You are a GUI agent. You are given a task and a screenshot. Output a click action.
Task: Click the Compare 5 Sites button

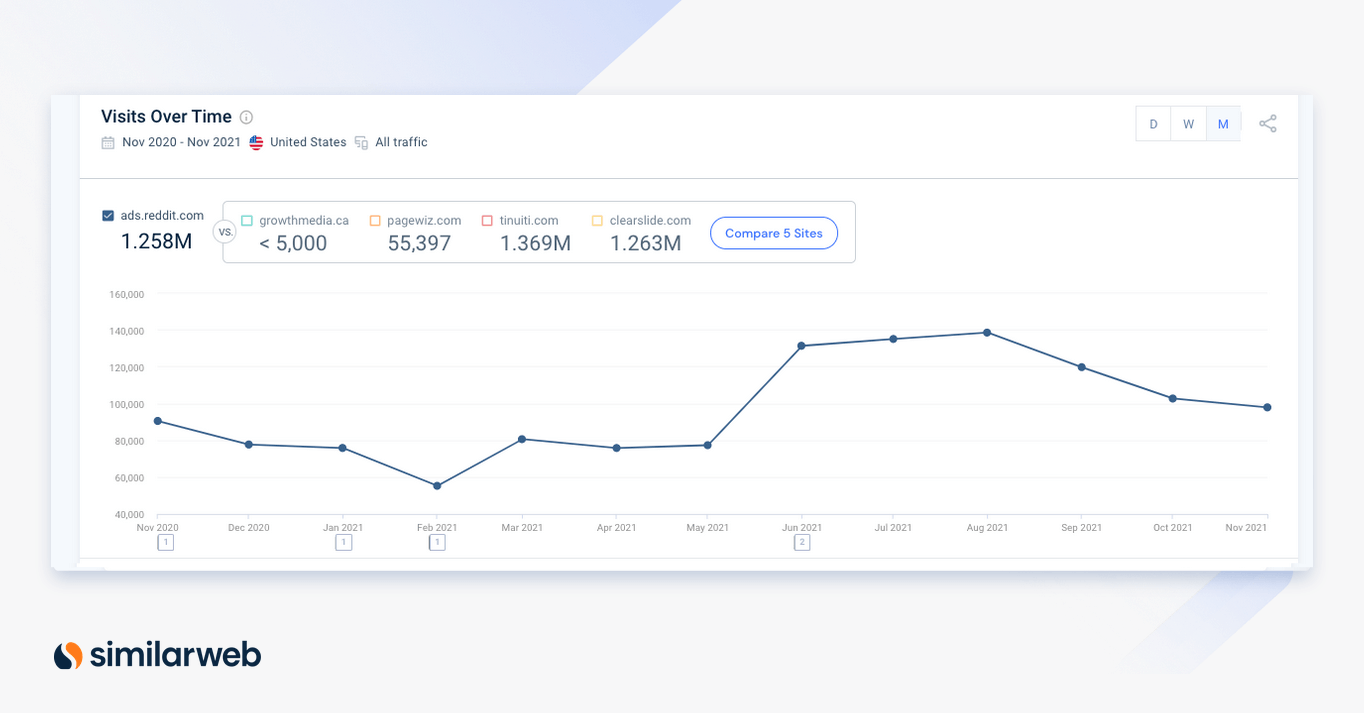tap(774, 233)
